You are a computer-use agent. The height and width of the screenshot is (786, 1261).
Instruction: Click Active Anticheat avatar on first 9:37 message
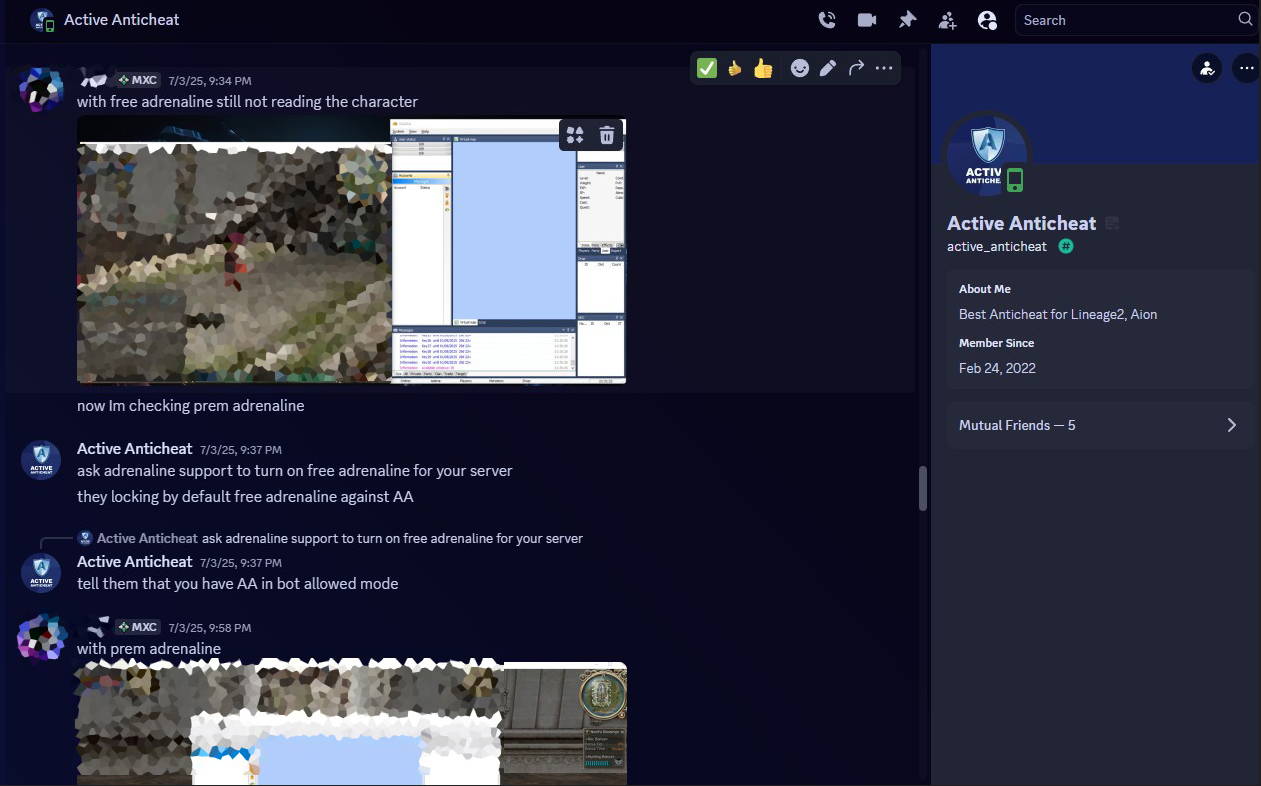(41, 459)
